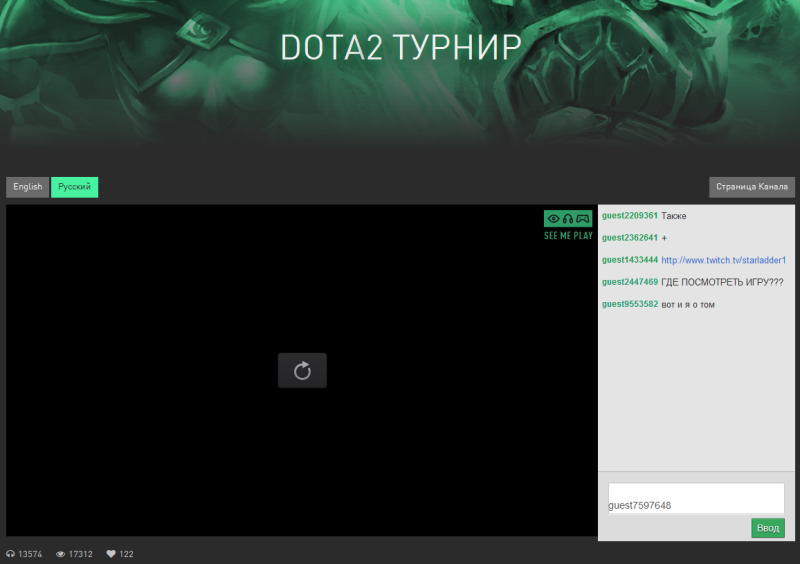Click the message 'ГДЕ ПОСМОТРЕТЬ ИГРУ???'
This screenshot has height=564, width=800.
click(x=722, y=282)
